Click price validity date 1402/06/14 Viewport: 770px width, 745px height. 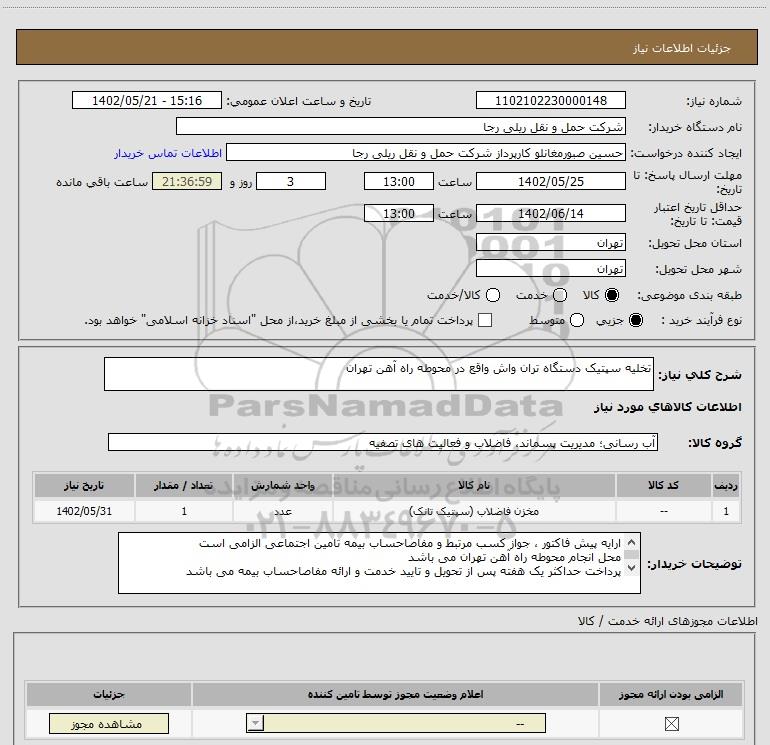(550, 213)
